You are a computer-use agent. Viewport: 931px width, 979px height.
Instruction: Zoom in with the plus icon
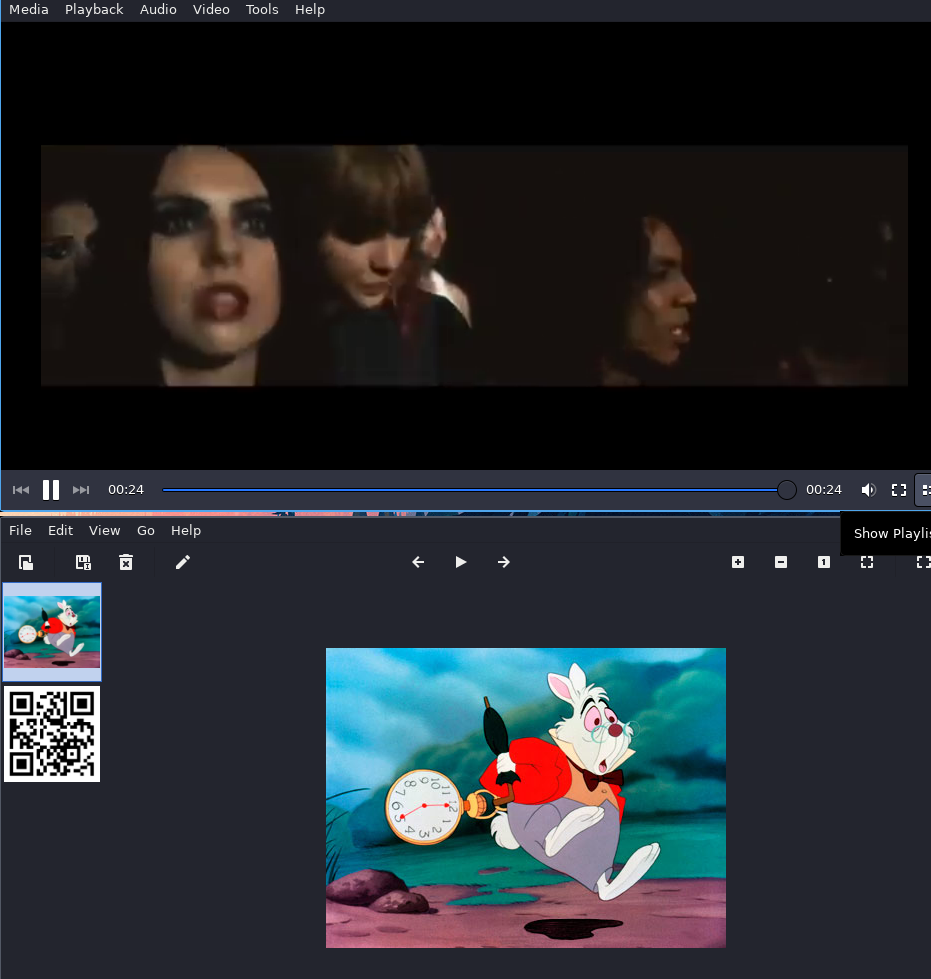click(x=738, y=563)
